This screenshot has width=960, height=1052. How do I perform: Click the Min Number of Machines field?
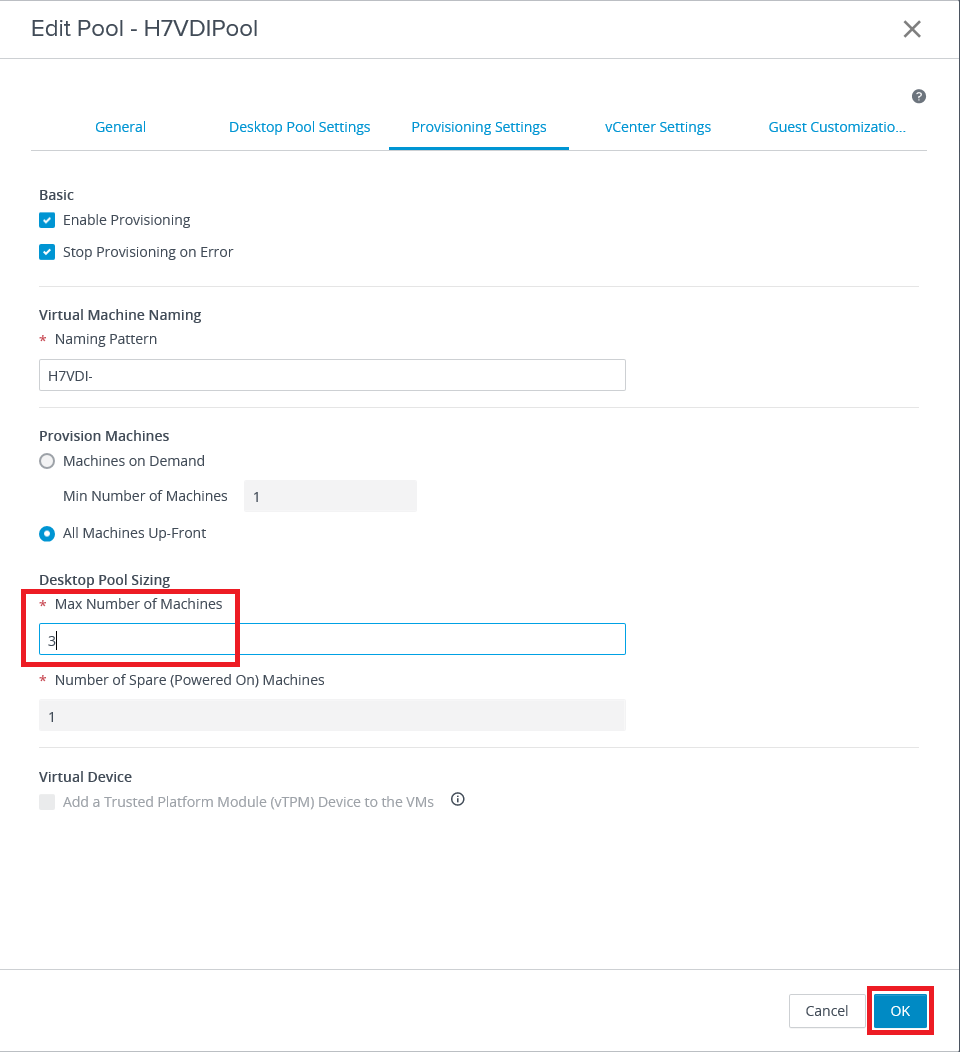tap(330, 496)
